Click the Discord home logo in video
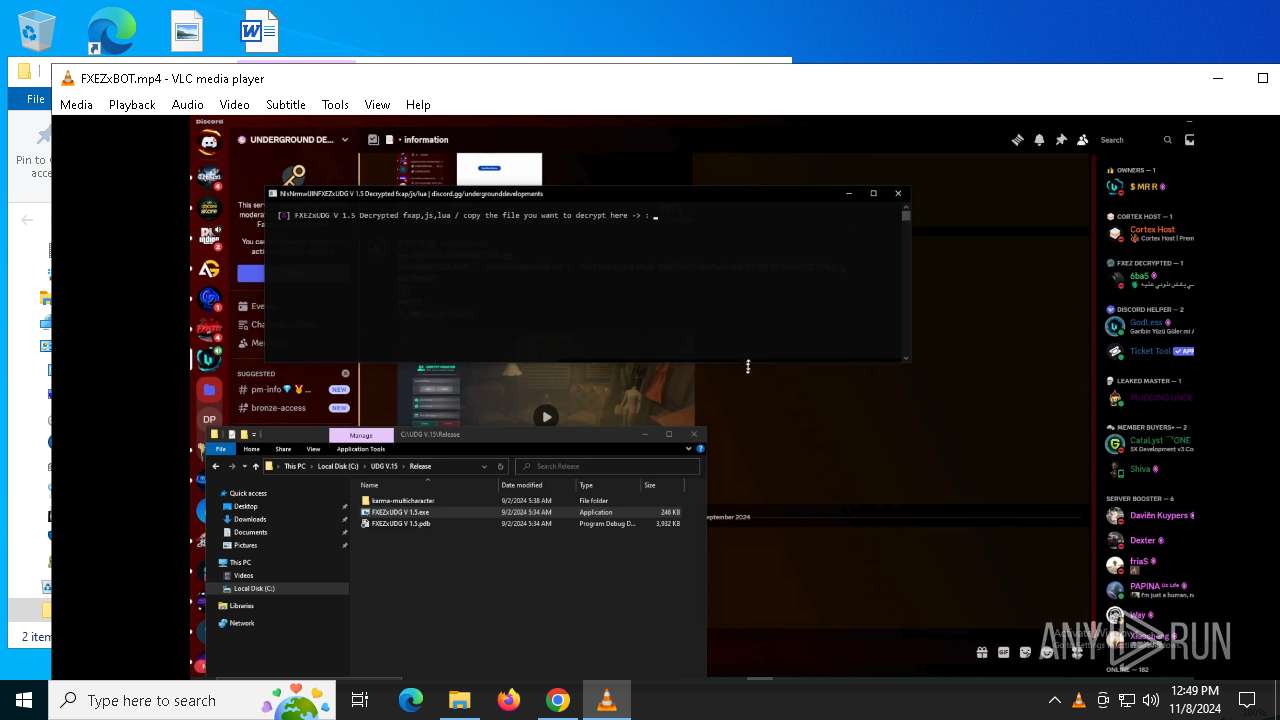 (209, 143)
